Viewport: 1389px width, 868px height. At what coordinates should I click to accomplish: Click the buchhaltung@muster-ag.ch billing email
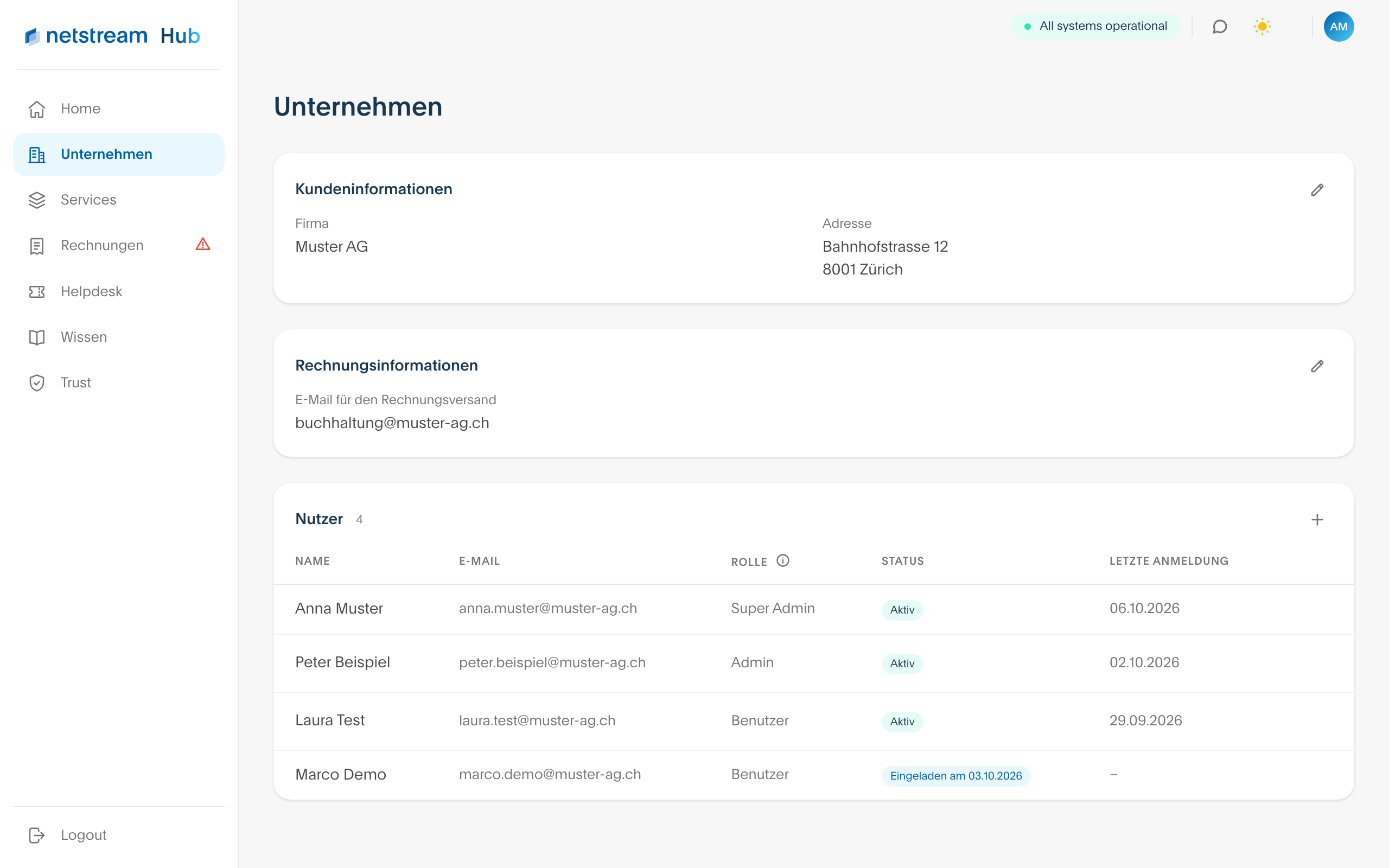click(392, 423)
